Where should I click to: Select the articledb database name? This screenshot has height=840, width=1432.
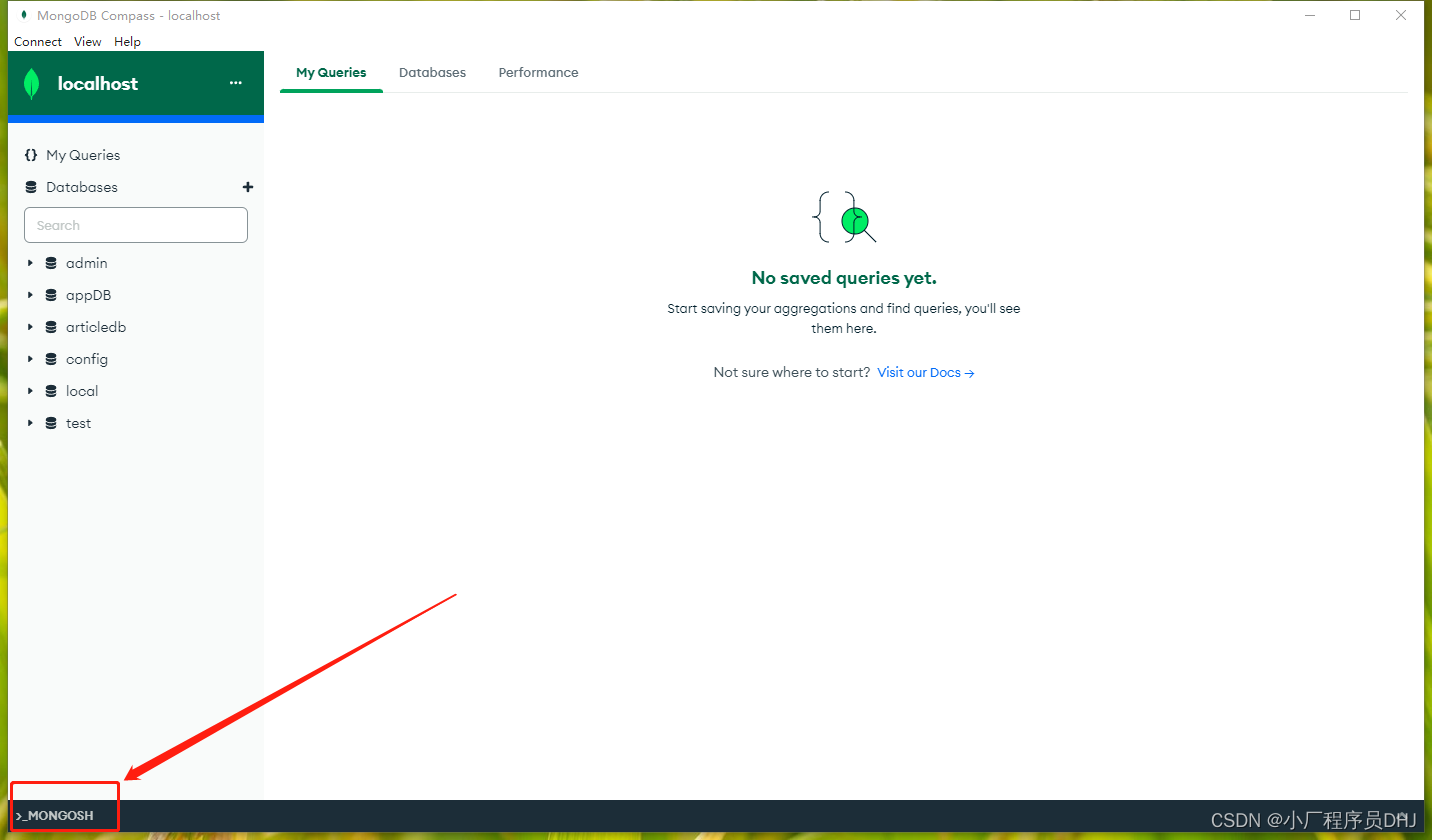(x=96, y=327)
